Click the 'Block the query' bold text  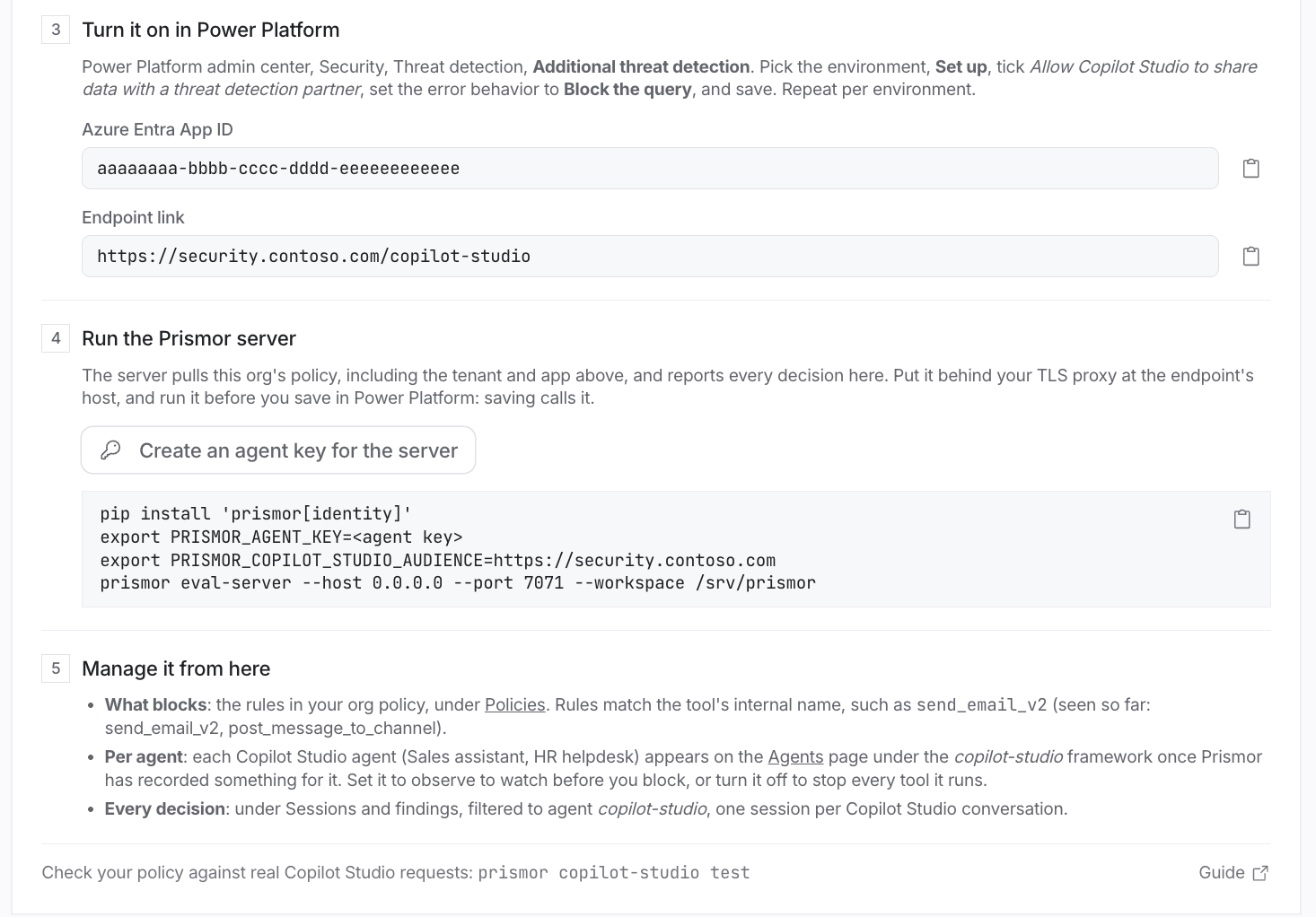[628, 89]
